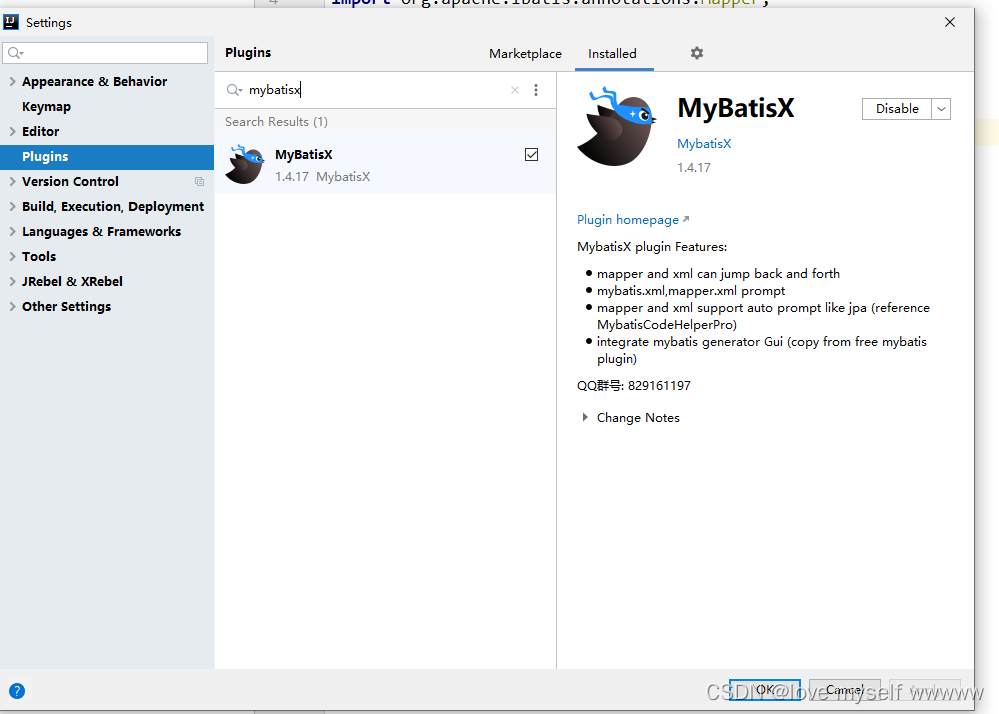999x714 pixels.
Task: Focus the settings search field
Action: (x=105, y=53)
